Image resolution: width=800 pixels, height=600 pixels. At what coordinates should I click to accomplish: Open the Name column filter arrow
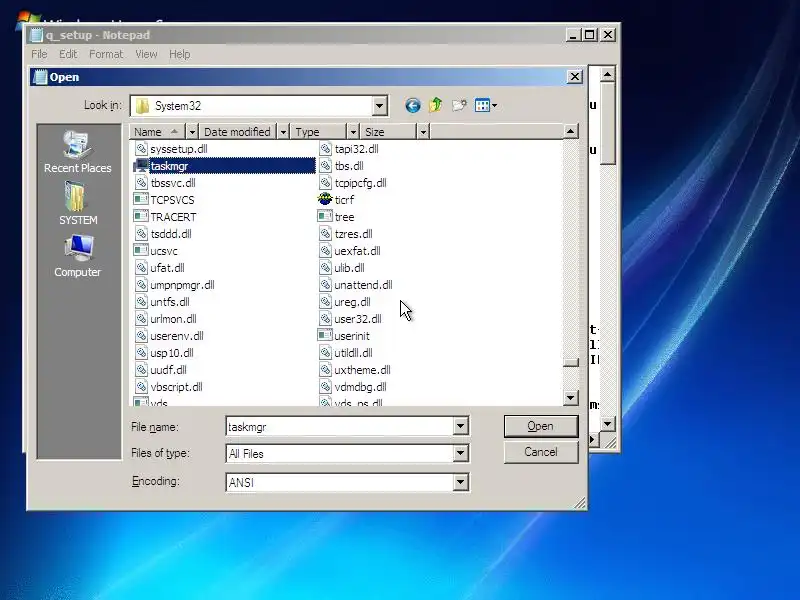192,132
